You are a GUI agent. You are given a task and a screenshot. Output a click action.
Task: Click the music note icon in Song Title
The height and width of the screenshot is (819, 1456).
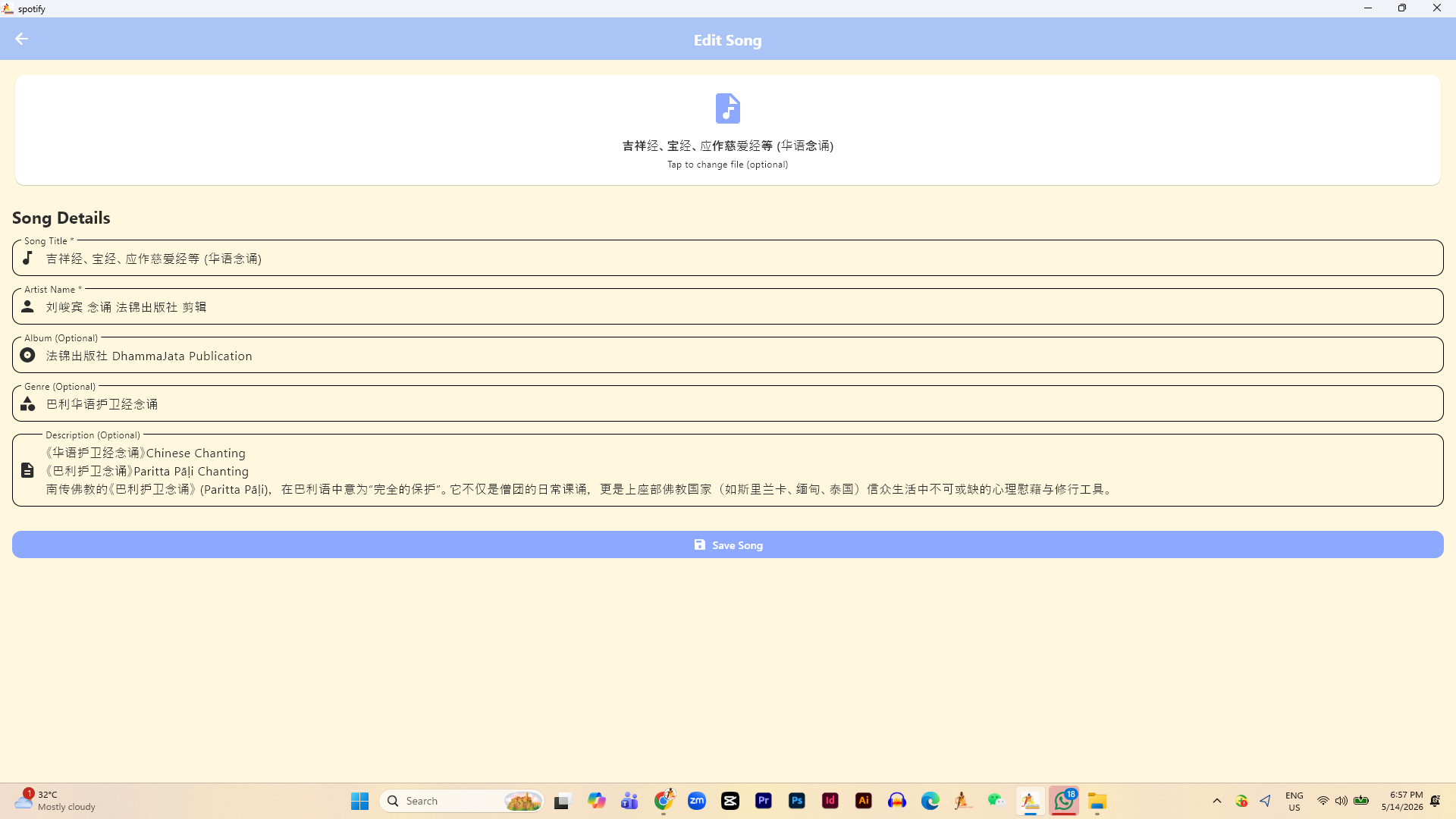pyautogui.click(x=28, y=258)
